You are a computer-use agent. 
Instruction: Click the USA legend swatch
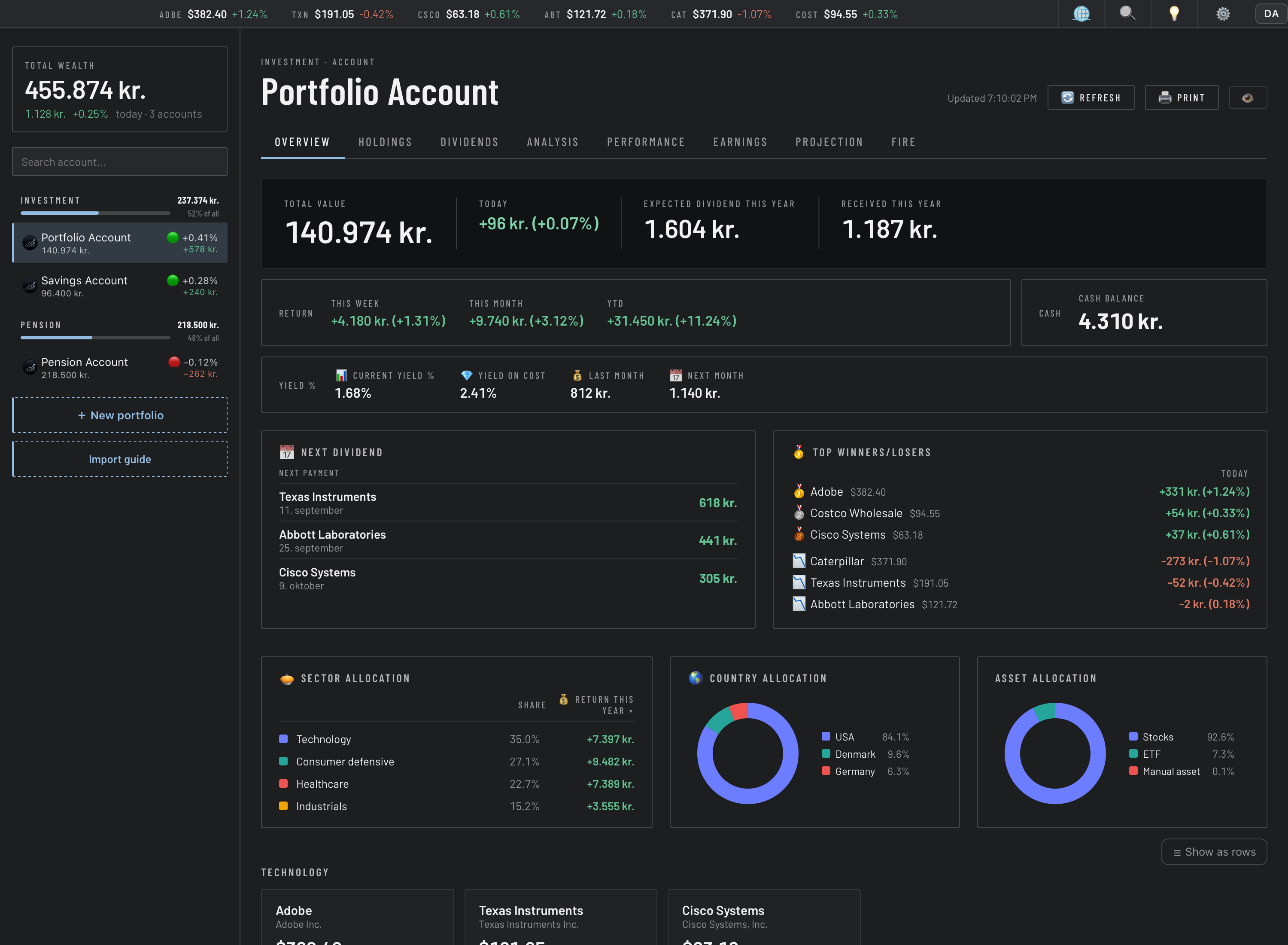[826, 737]
